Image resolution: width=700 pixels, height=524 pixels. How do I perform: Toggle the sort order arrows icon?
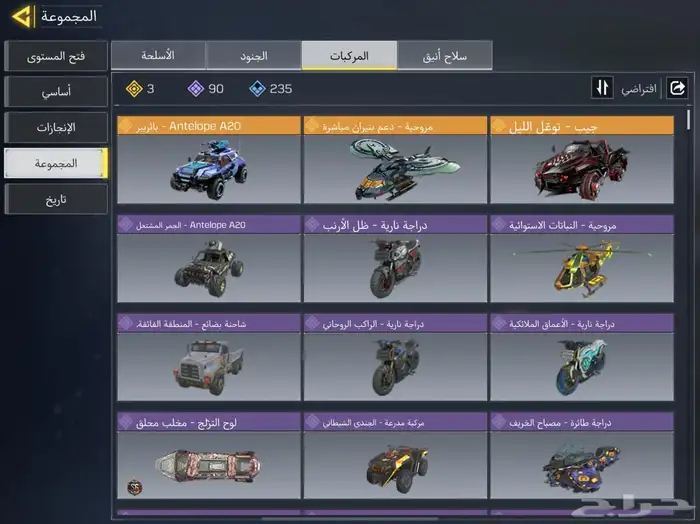point(602,87)
